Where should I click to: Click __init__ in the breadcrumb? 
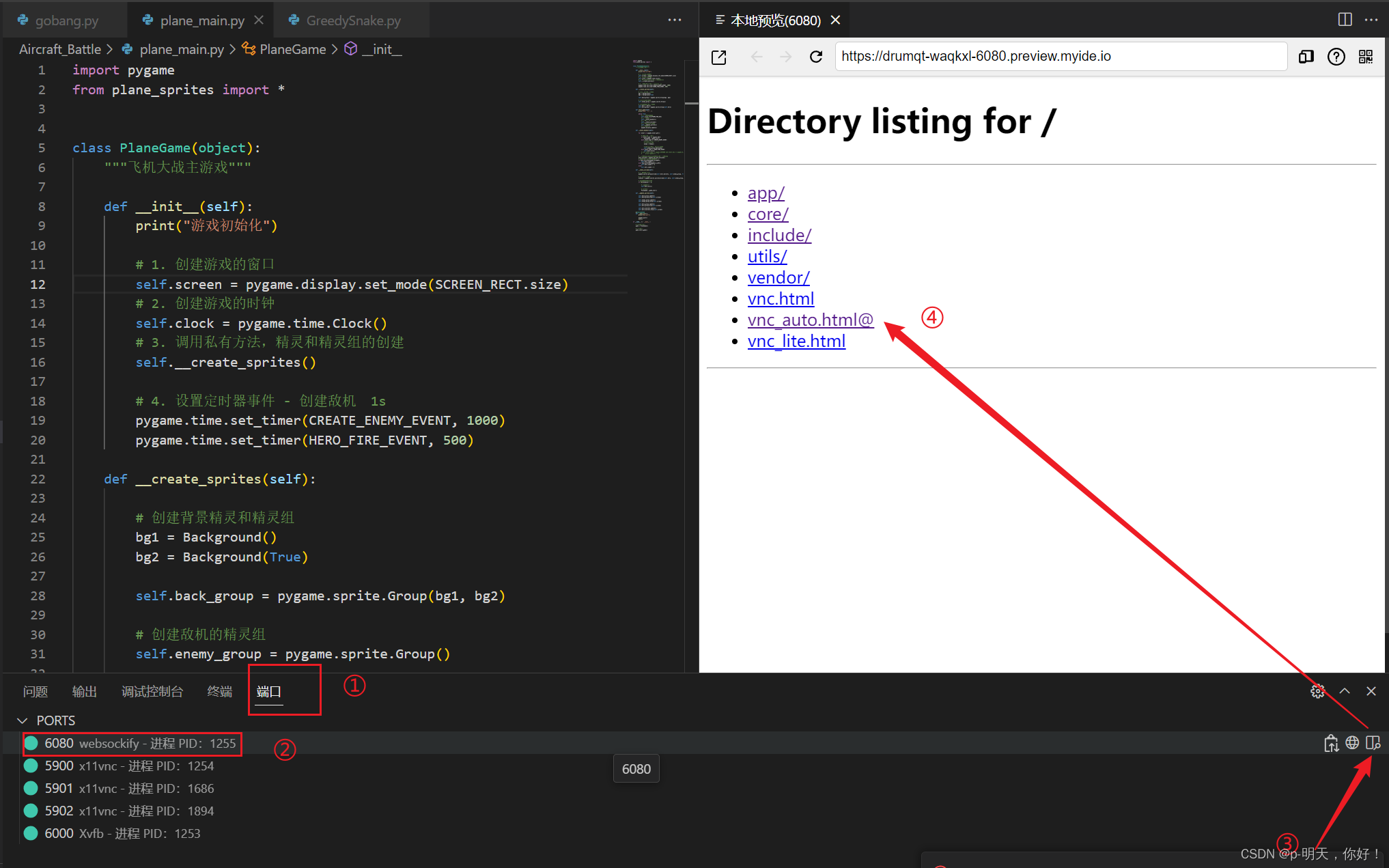382,49
